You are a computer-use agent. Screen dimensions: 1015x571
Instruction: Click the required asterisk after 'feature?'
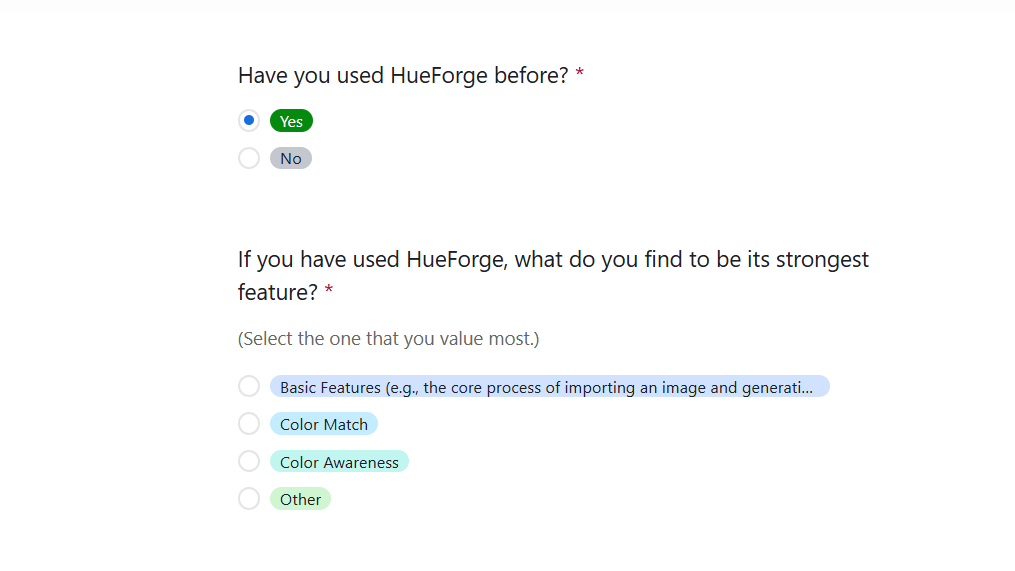[x=329, y=289]
